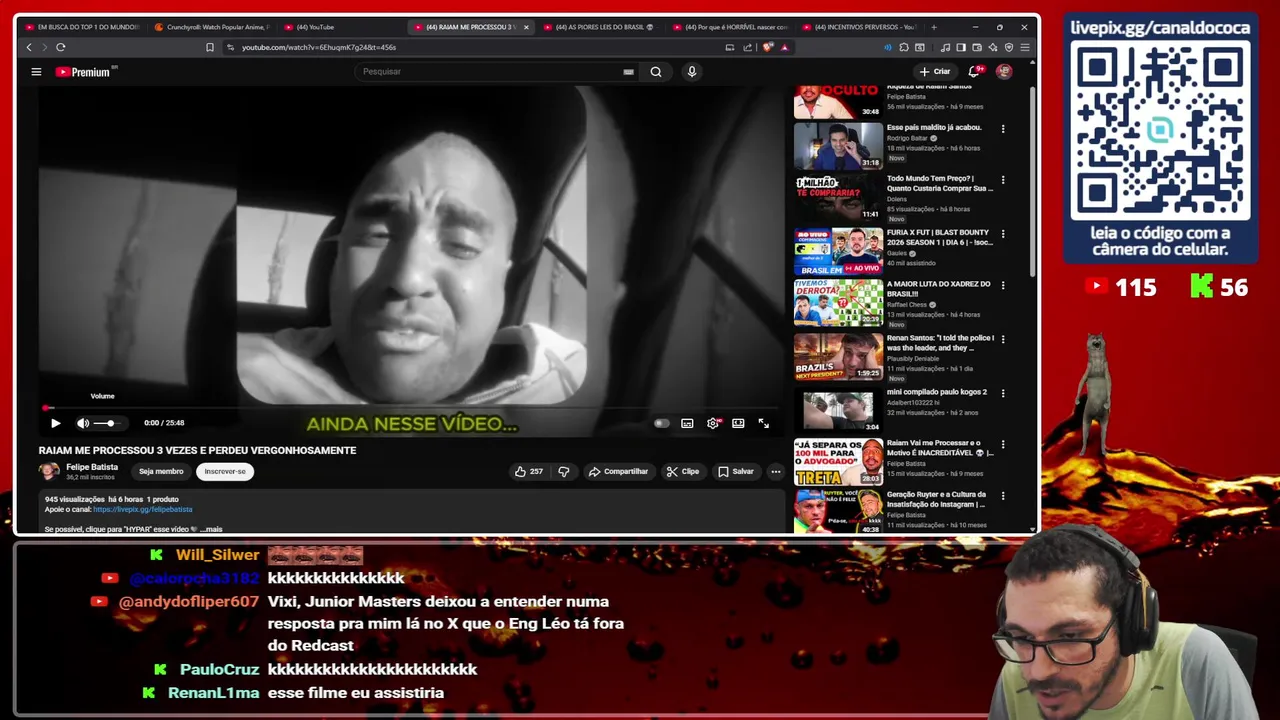Open options for Renan Santos video
Viewport: 1280px width, 720px height.
1003,339
